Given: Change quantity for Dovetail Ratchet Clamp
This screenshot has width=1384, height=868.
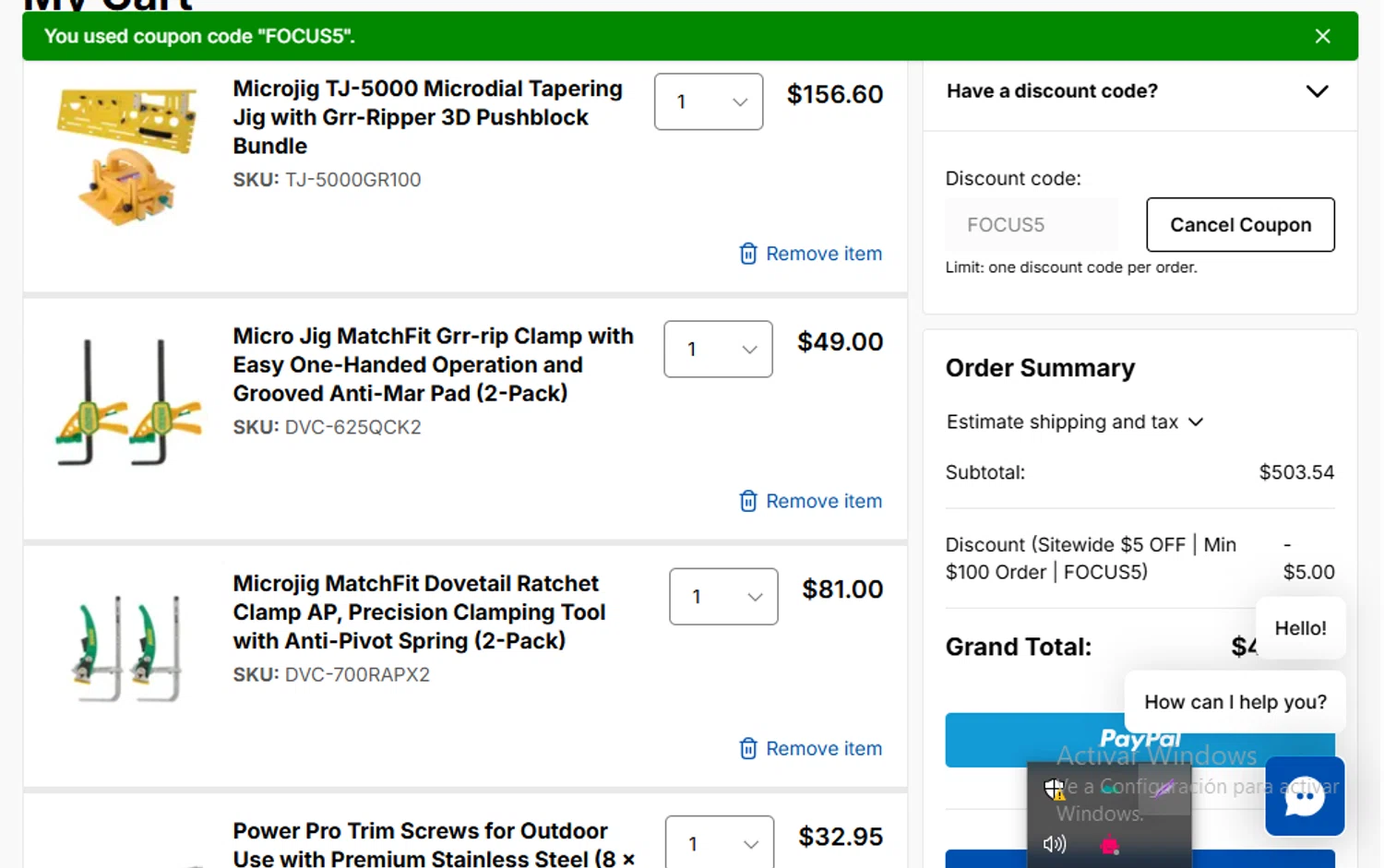Looking at the screenshot, I should pos(723,596).
